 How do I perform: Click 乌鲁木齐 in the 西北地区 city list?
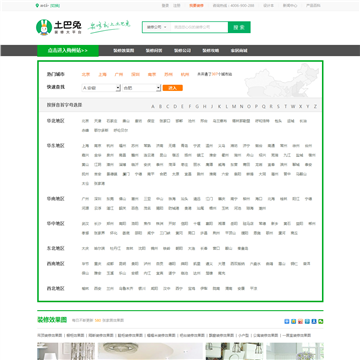(x=126, y=288)
